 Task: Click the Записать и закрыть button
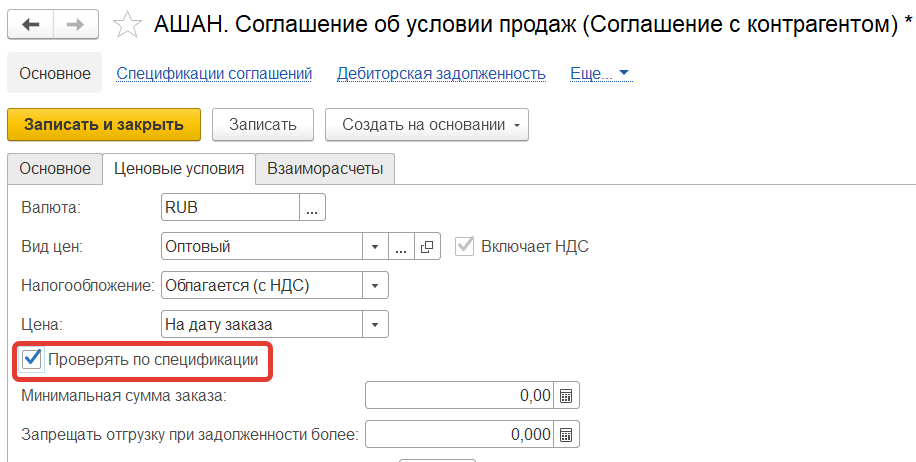pyautogui.click(x=104, y=125)
